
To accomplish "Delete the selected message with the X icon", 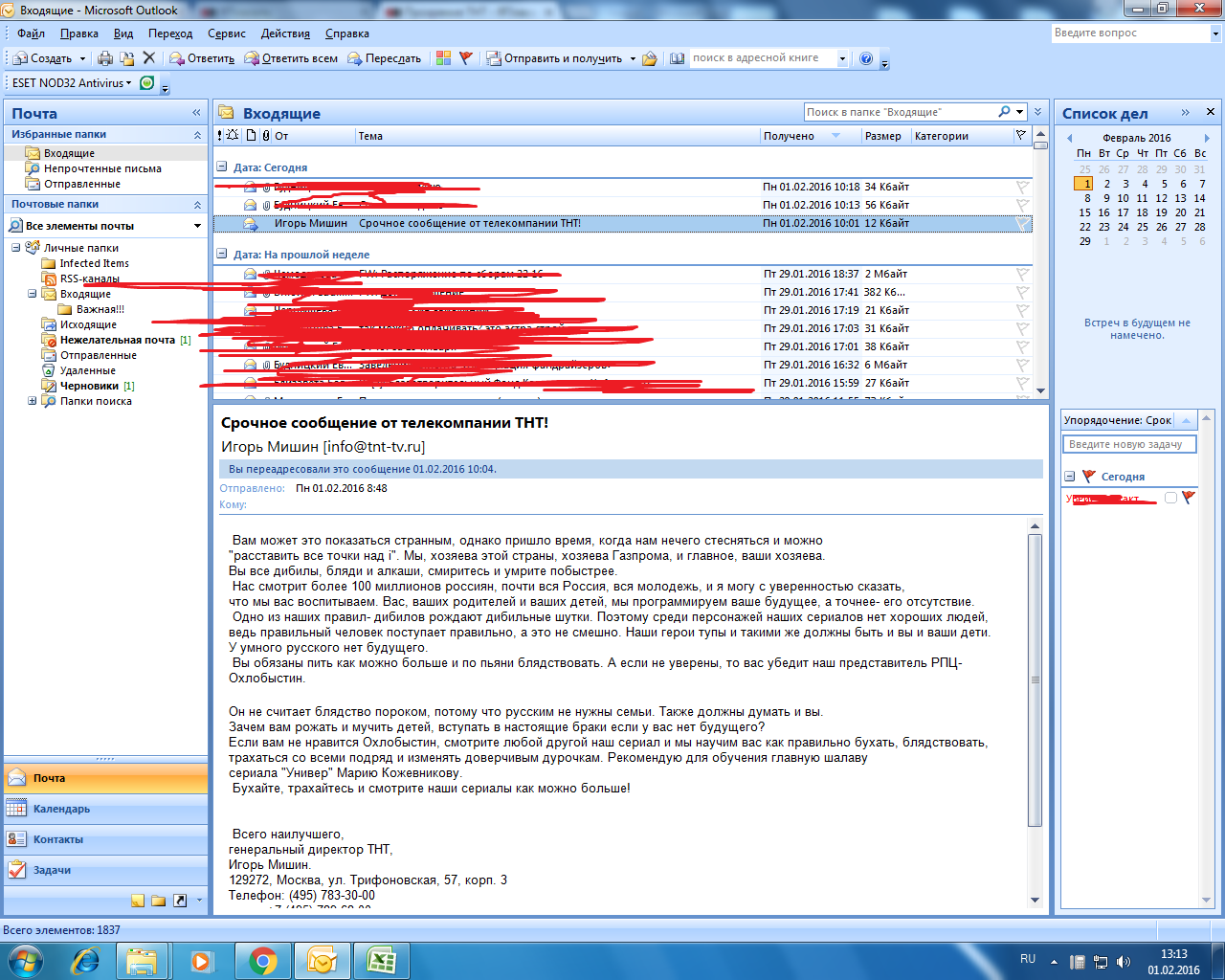I will 148,58.
